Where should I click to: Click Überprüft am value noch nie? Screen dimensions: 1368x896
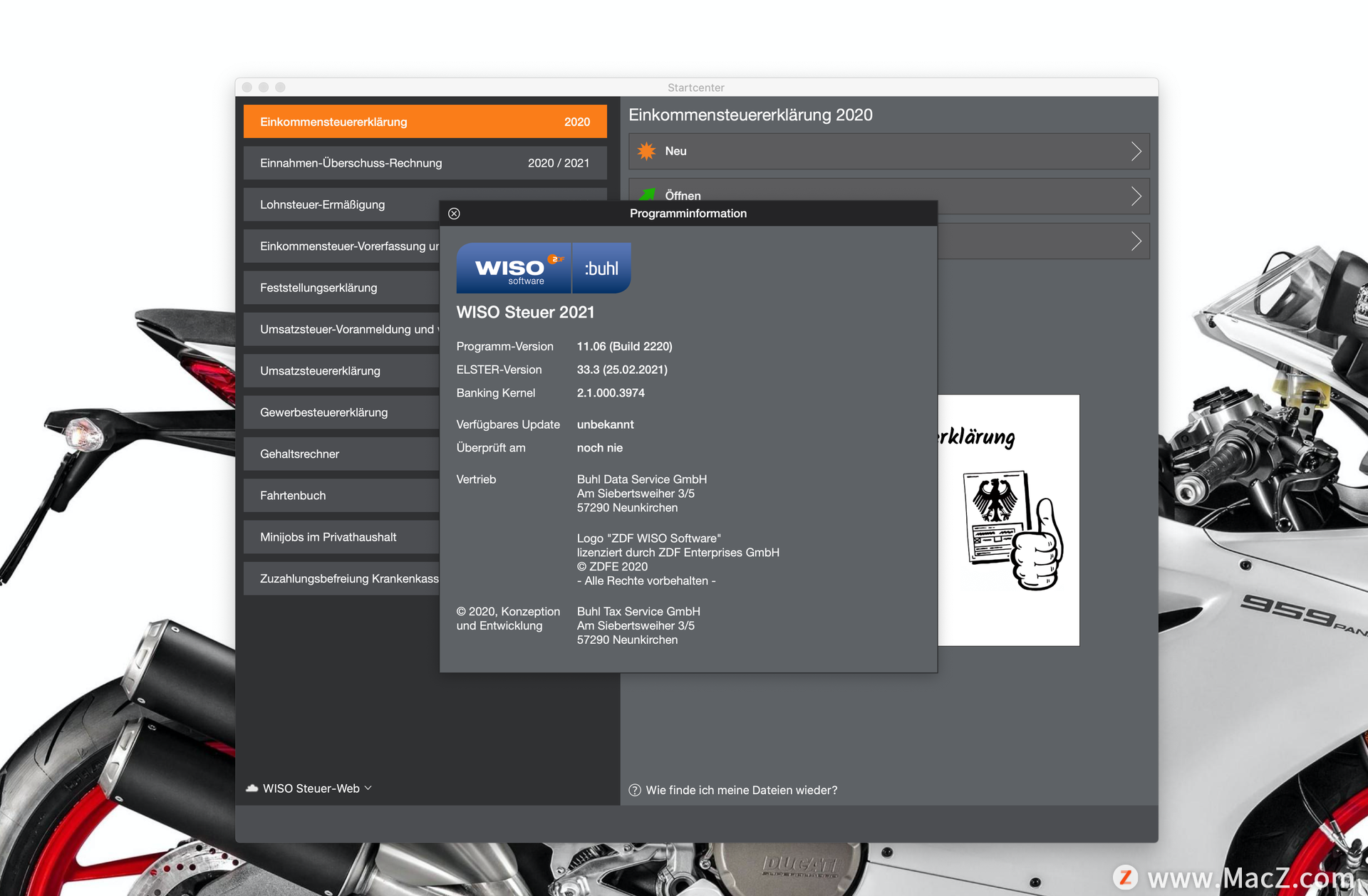pos(600,448)
